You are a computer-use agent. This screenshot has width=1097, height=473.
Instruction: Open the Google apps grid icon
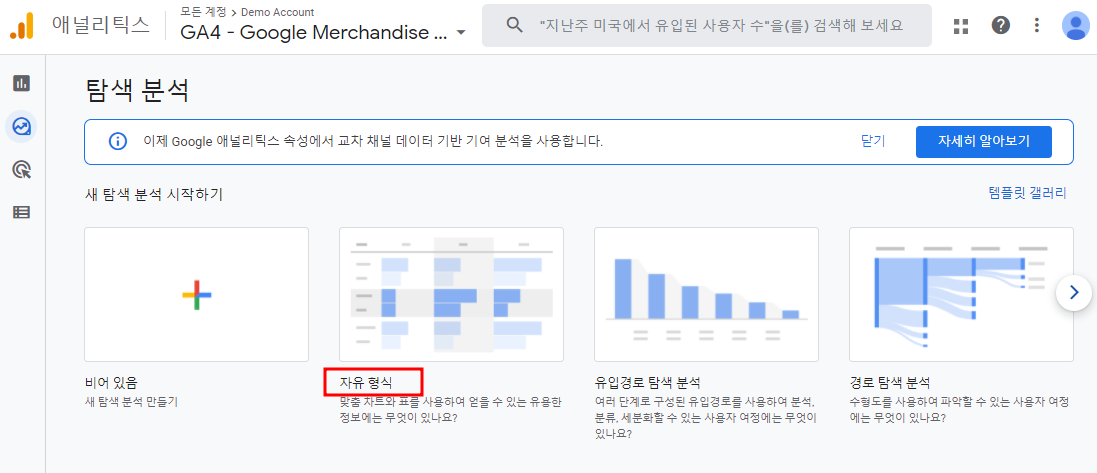961,26
